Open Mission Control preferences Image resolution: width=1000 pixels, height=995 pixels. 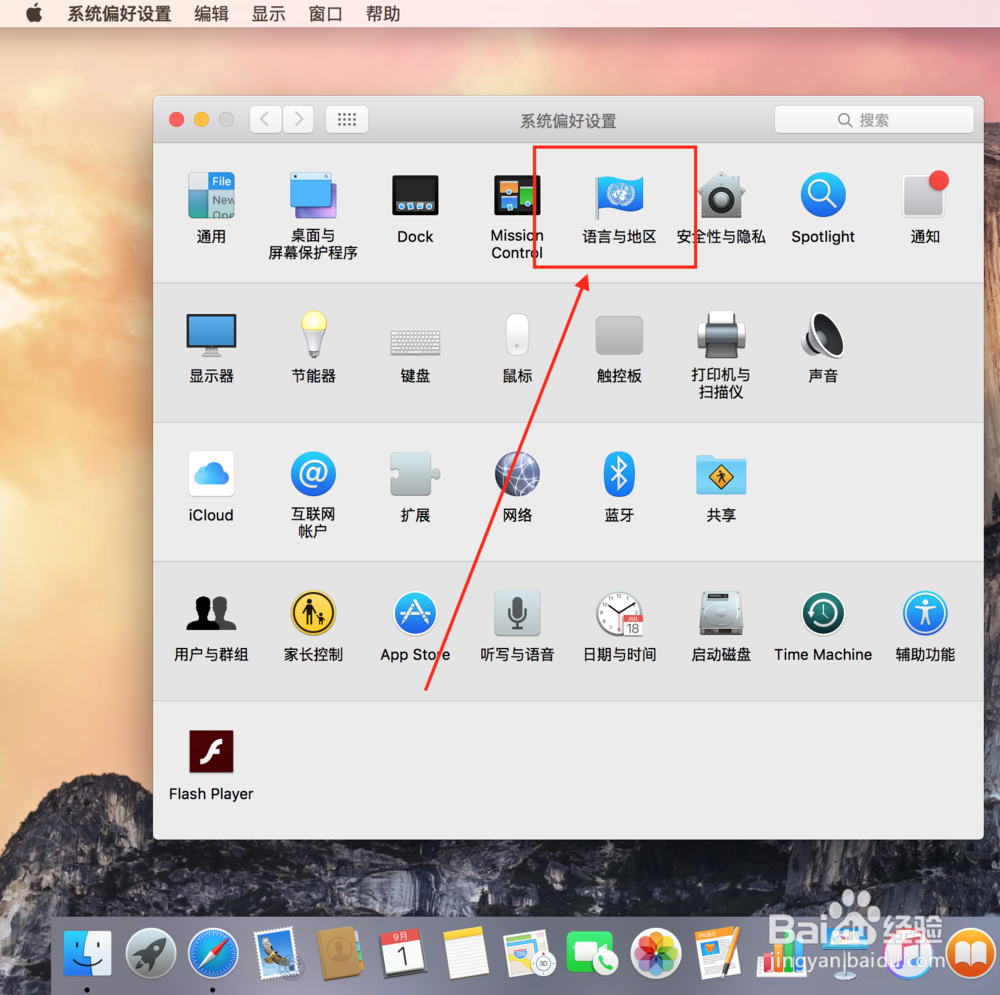click(517, 216)
